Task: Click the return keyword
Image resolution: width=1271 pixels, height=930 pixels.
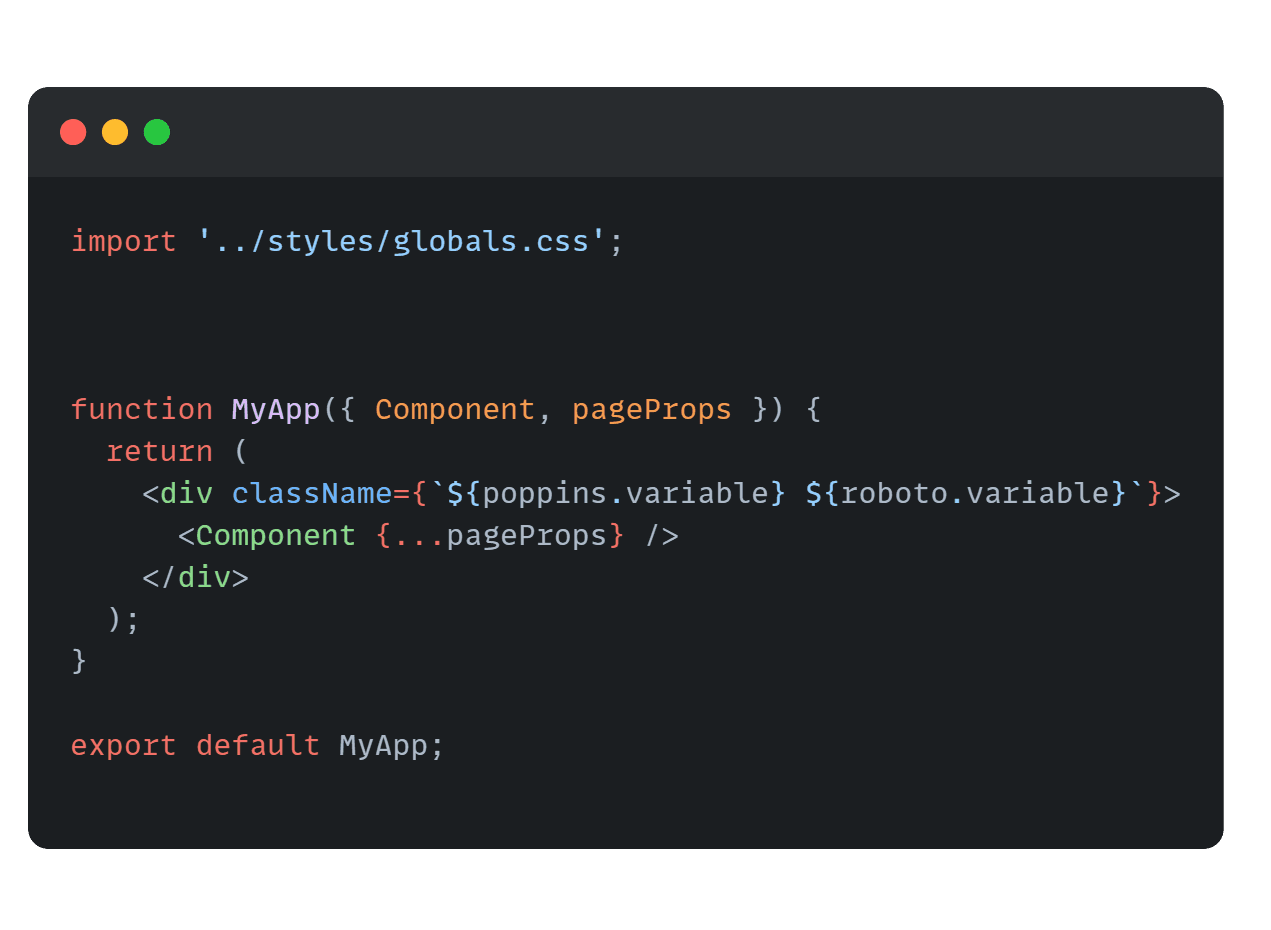Action: pos(160,451)
